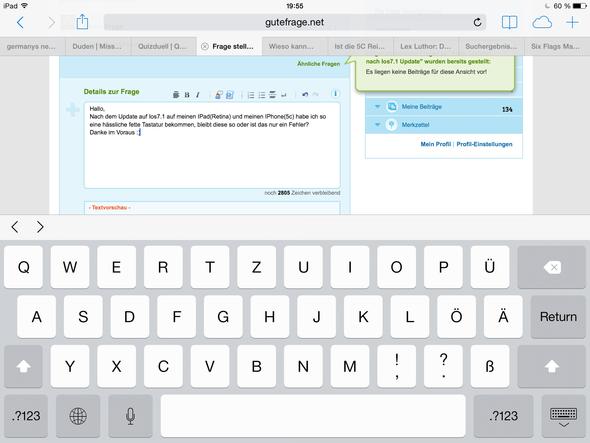Expand the Meine Beiträge section arrow
This screenshot has width=590, height=443.
[x=377, y=107]
